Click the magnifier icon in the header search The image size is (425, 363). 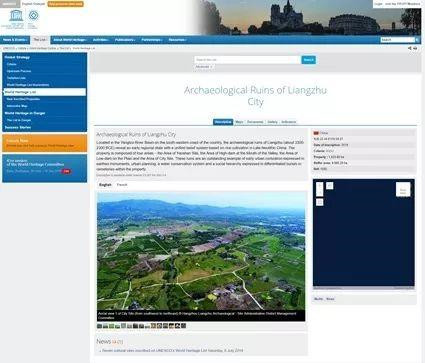(x=417, y=40)
